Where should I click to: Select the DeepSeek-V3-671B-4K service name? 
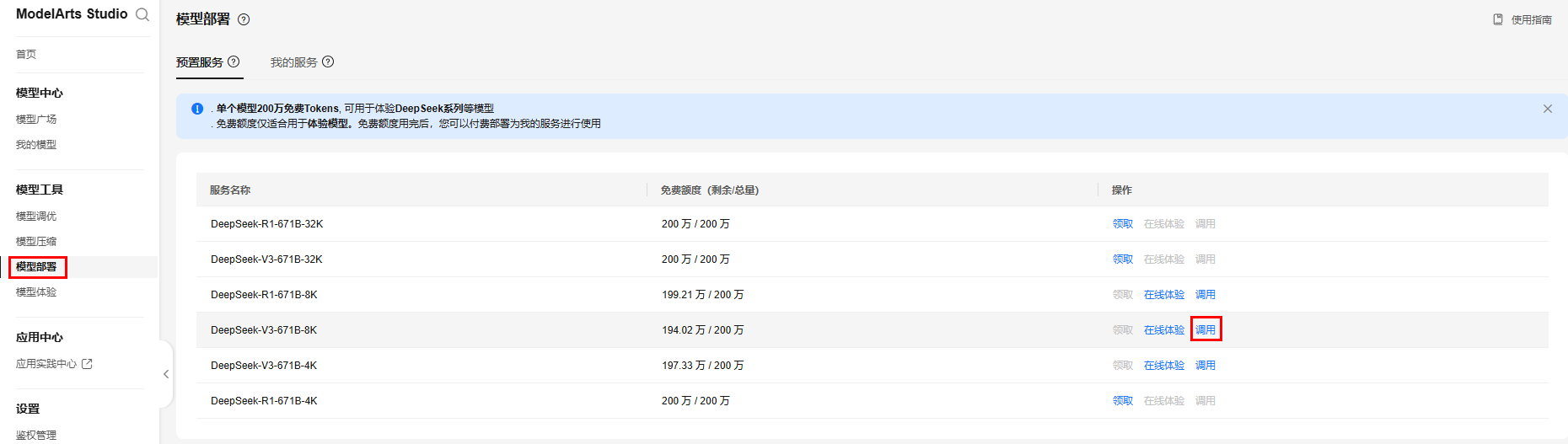click(264, 366)
